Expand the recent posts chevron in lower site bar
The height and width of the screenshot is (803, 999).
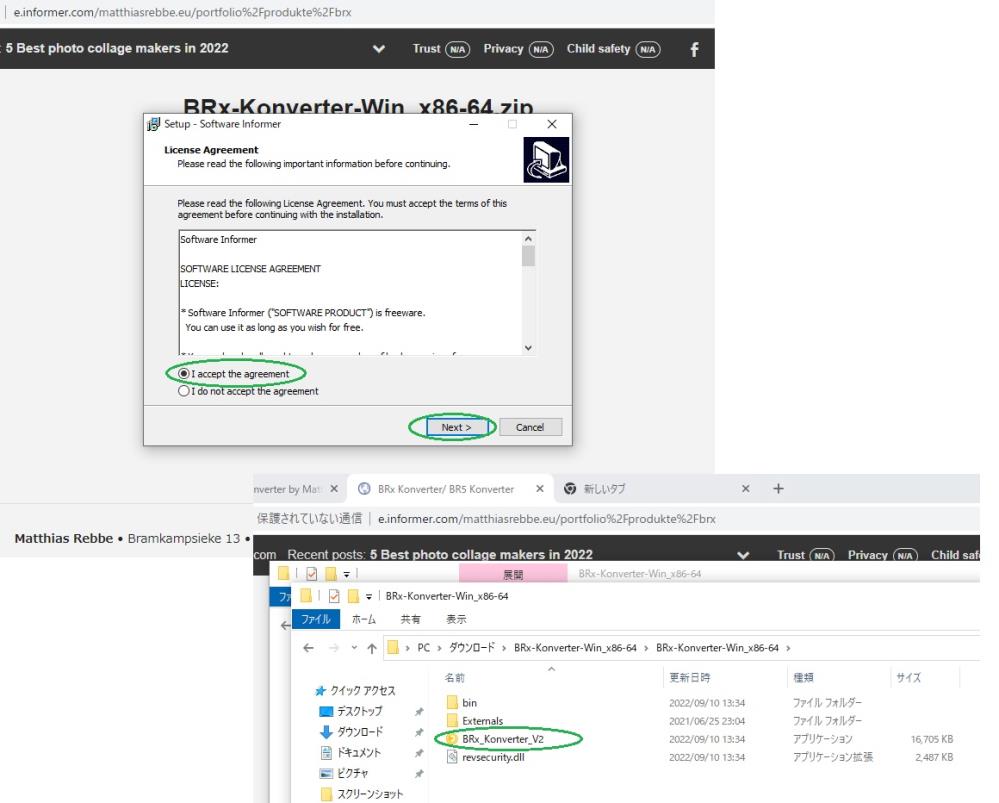point(743,555)
